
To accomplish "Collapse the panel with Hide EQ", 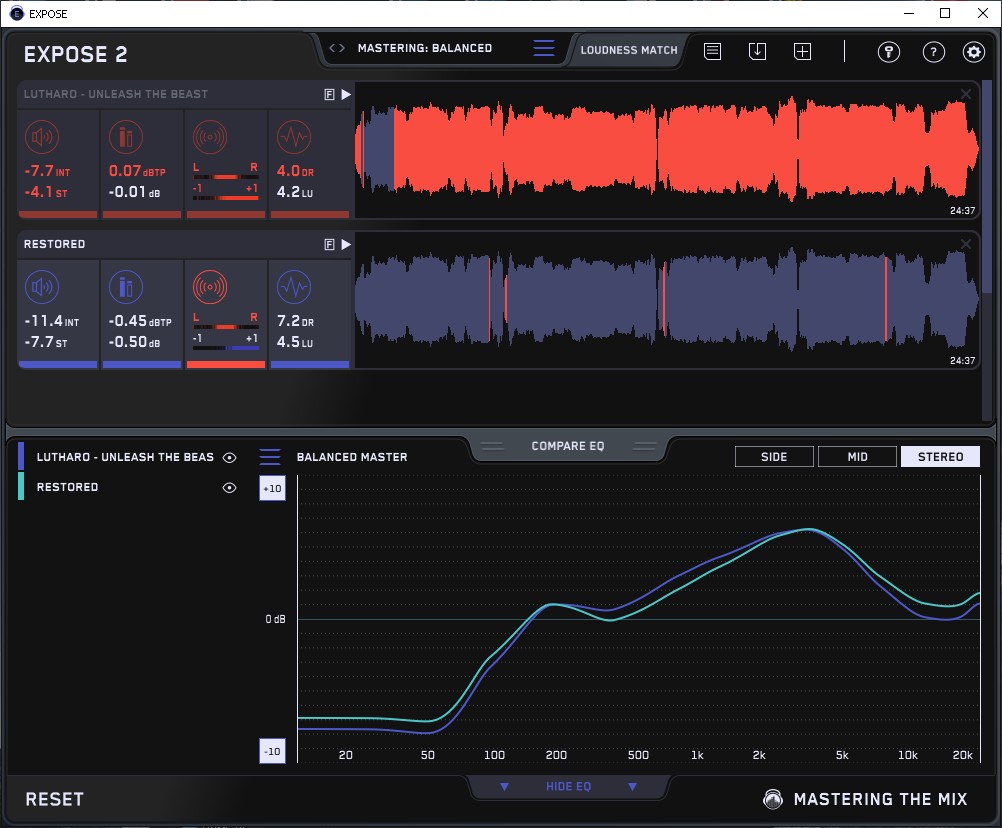I will point(568,787).
